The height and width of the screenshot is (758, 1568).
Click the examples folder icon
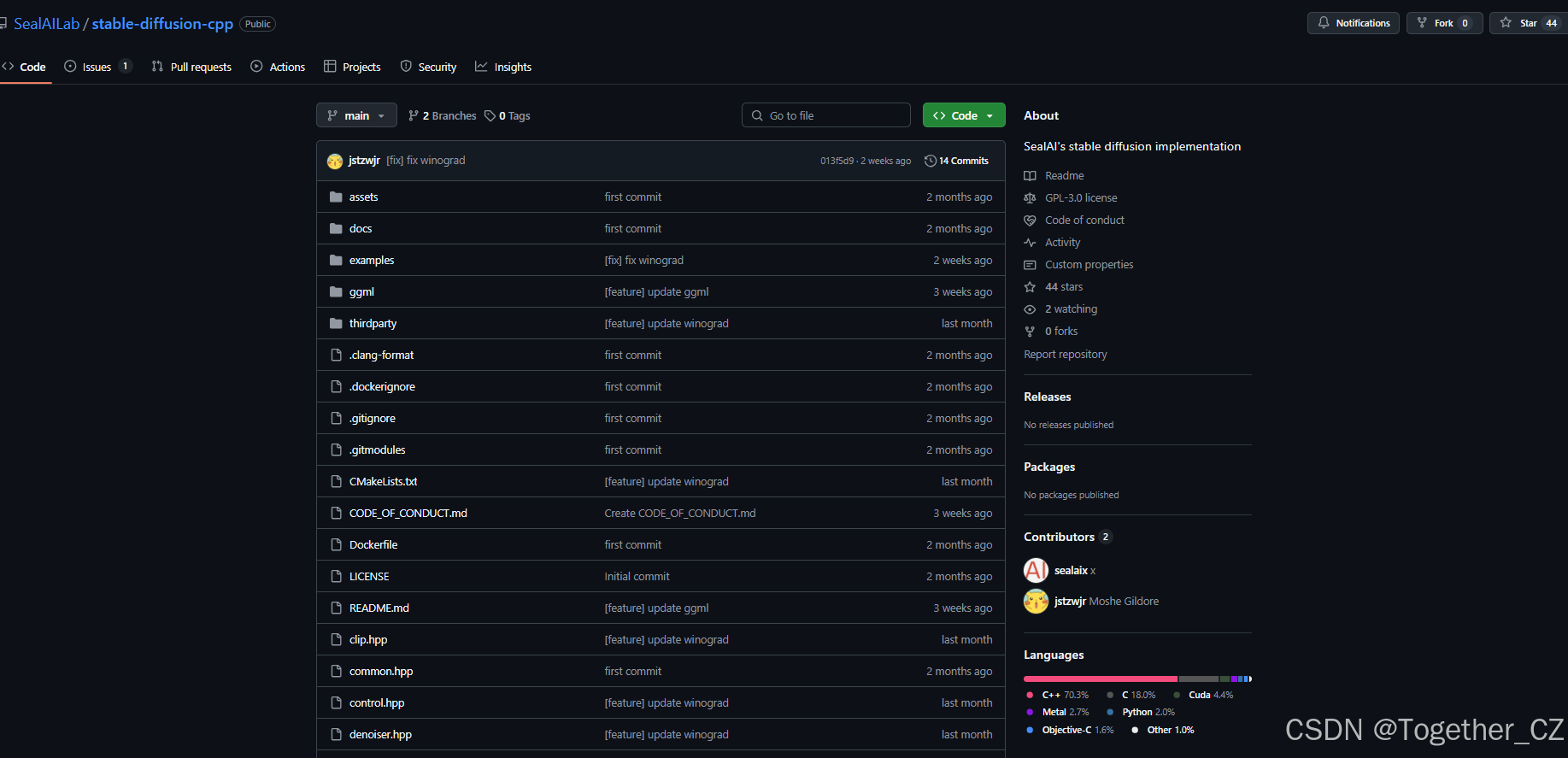click(336, 260)
